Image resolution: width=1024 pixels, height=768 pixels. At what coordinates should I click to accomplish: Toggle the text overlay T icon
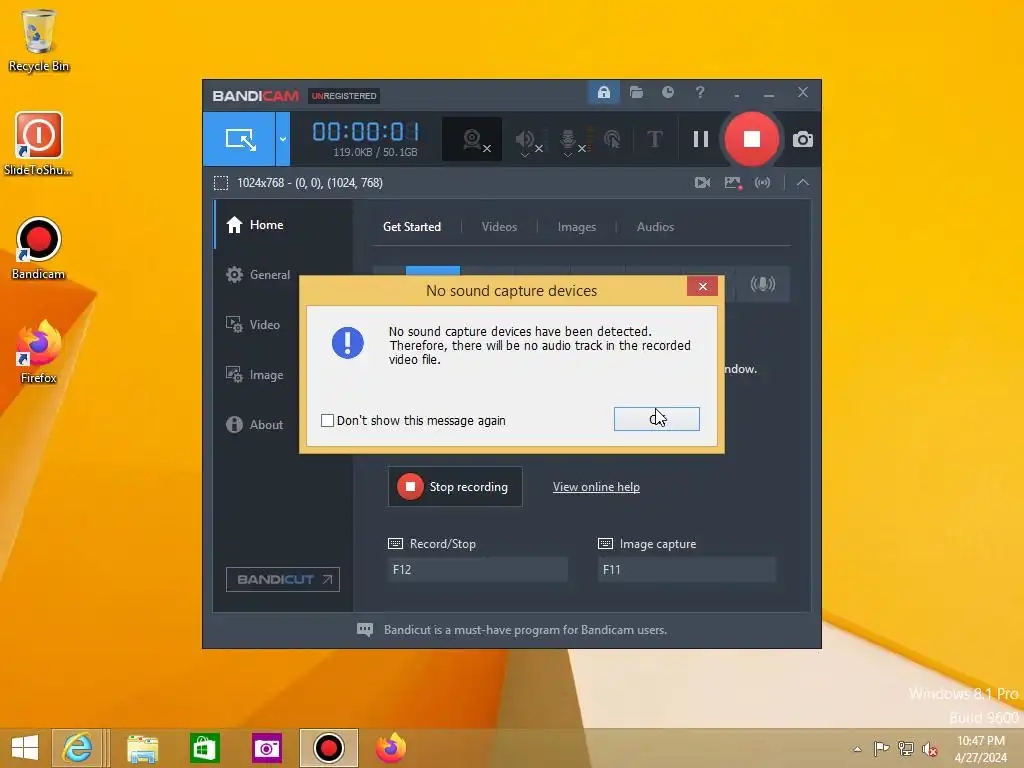(x=654, y=139)
